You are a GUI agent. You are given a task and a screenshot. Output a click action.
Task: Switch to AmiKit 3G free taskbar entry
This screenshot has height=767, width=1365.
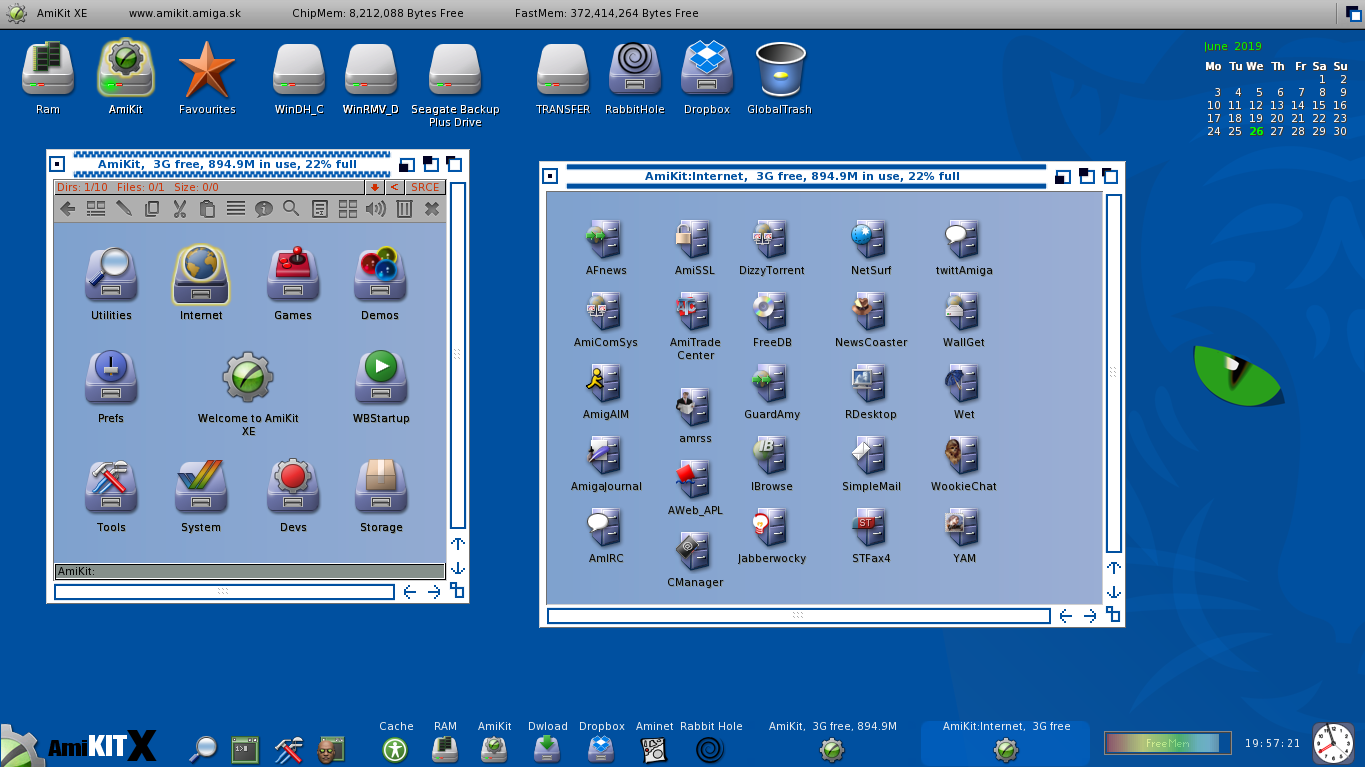832,743
